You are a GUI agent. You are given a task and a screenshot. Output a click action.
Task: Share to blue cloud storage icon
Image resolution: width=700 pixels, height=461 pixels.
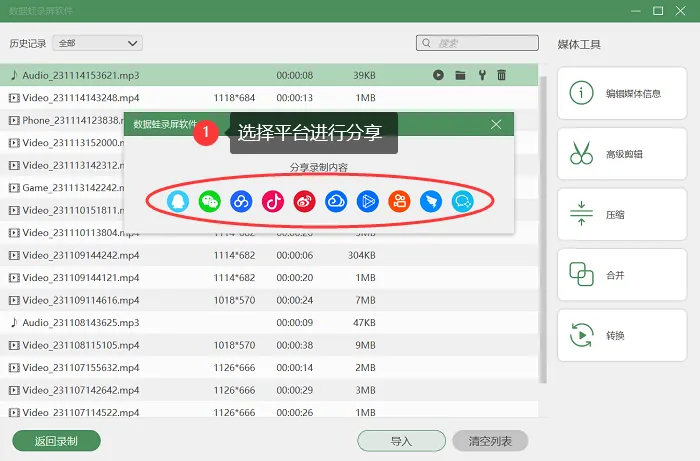coord(336,201)
